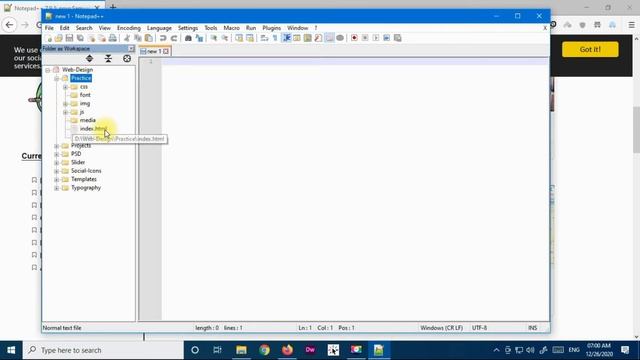This screenshot has width=640, height=360.
Task: Locate current file in workspace panel
Action: pyautogui.click(x=127, y=59)
